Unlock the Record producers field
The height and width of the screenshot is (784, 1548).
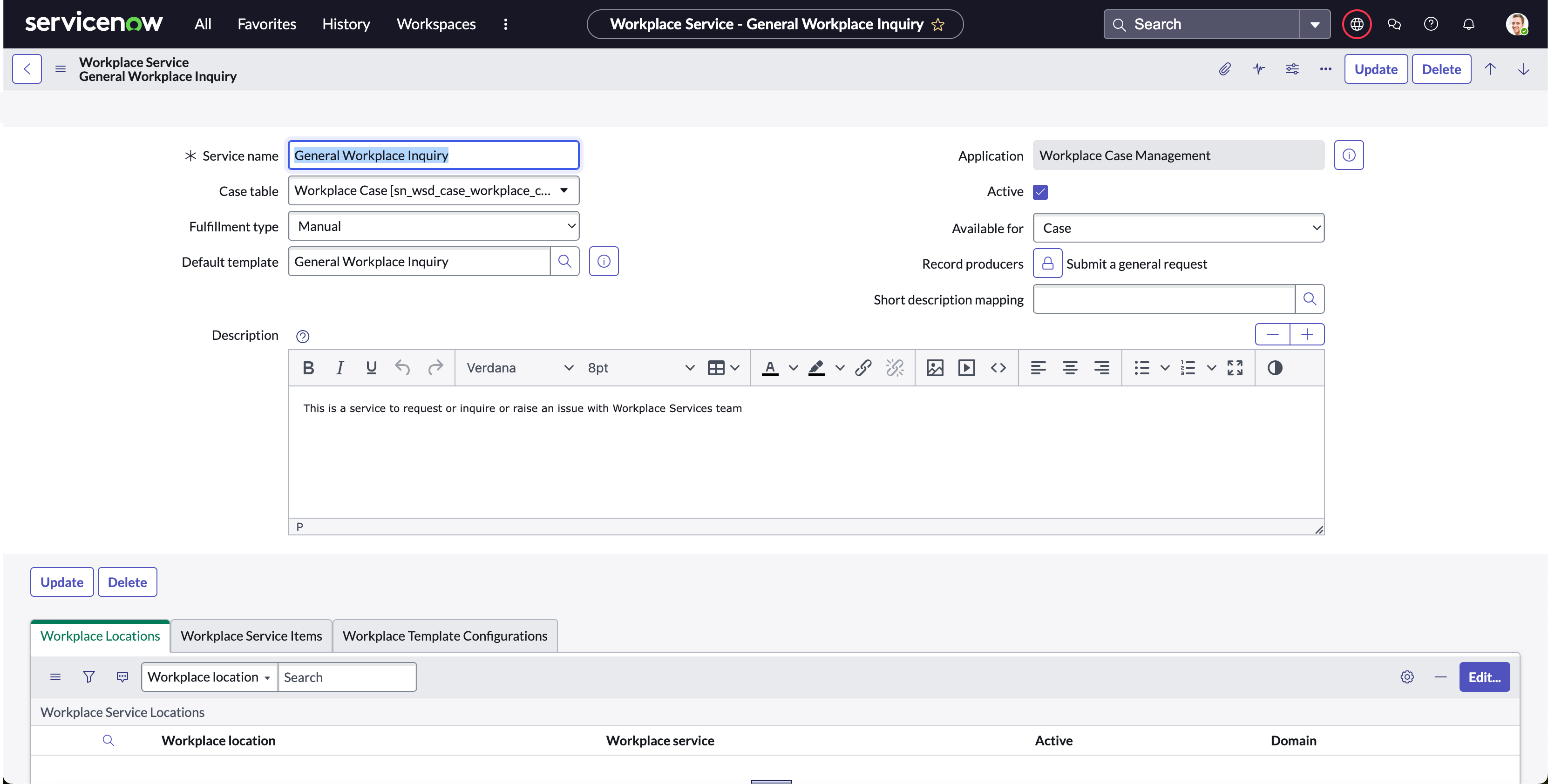[x=1047, y=264]
